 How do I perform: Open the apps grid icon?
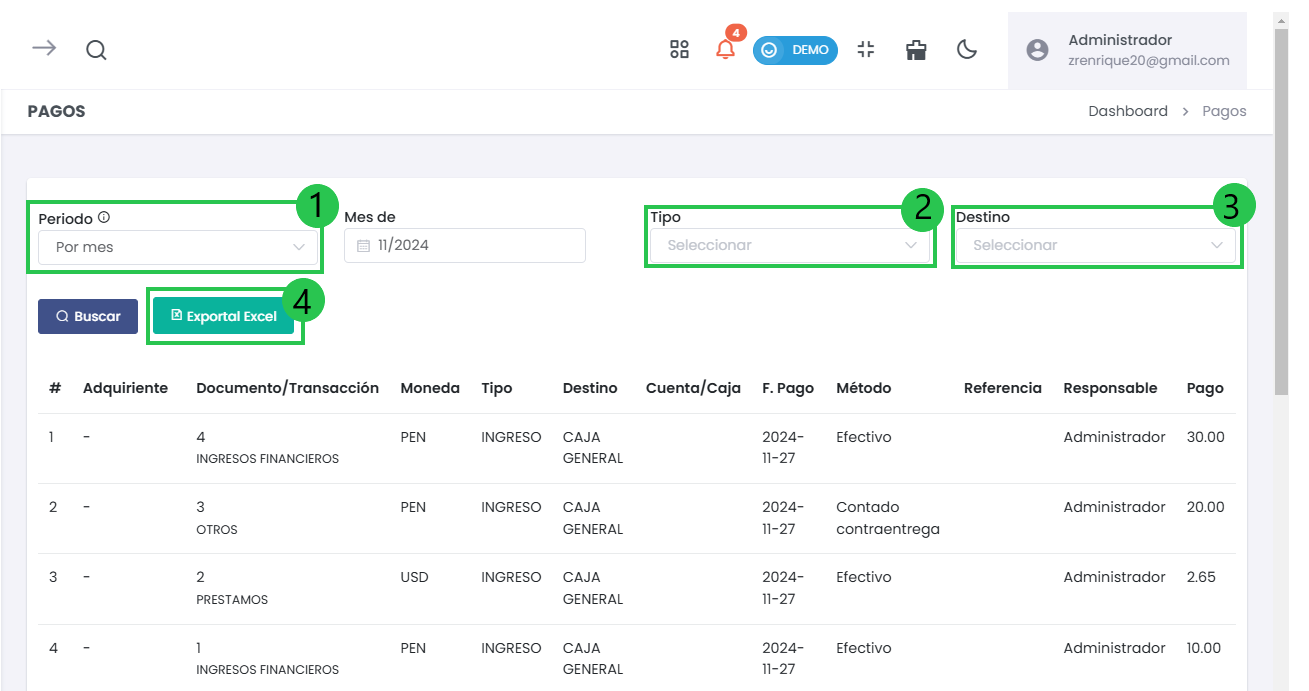click(x=679, y=50)
